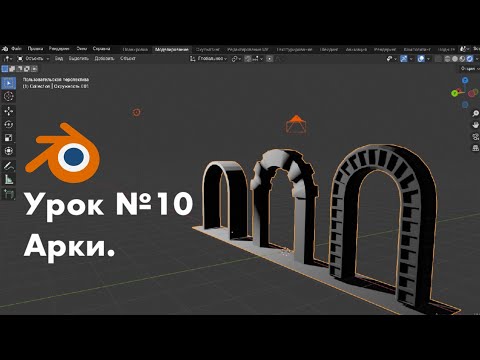Switch to the Анимация workspace tab
This screenshot has width=480, height=360.
click(x=356, y=49)
